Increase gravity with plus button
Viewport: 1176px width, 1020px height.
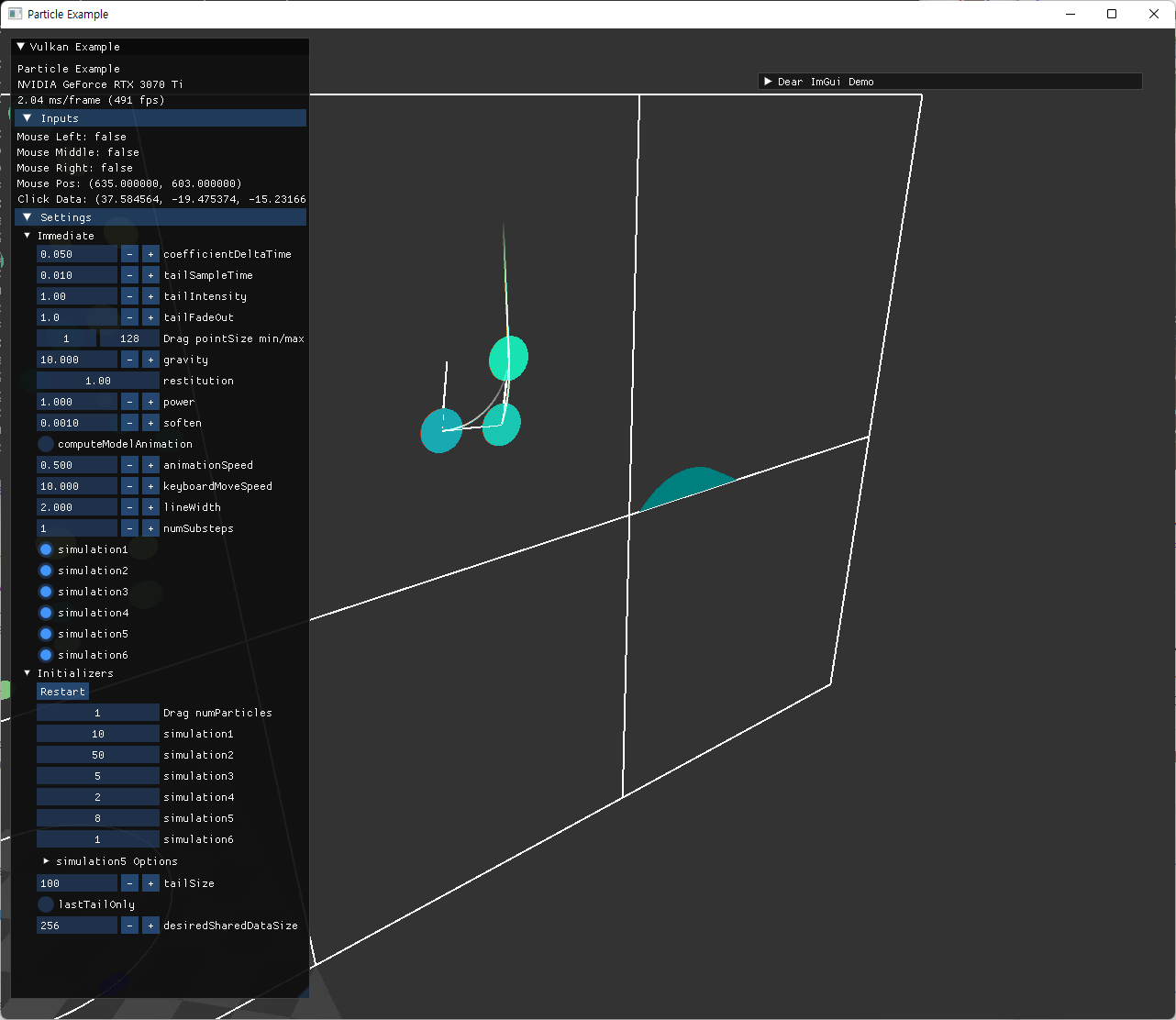click(x=150, y=360)
